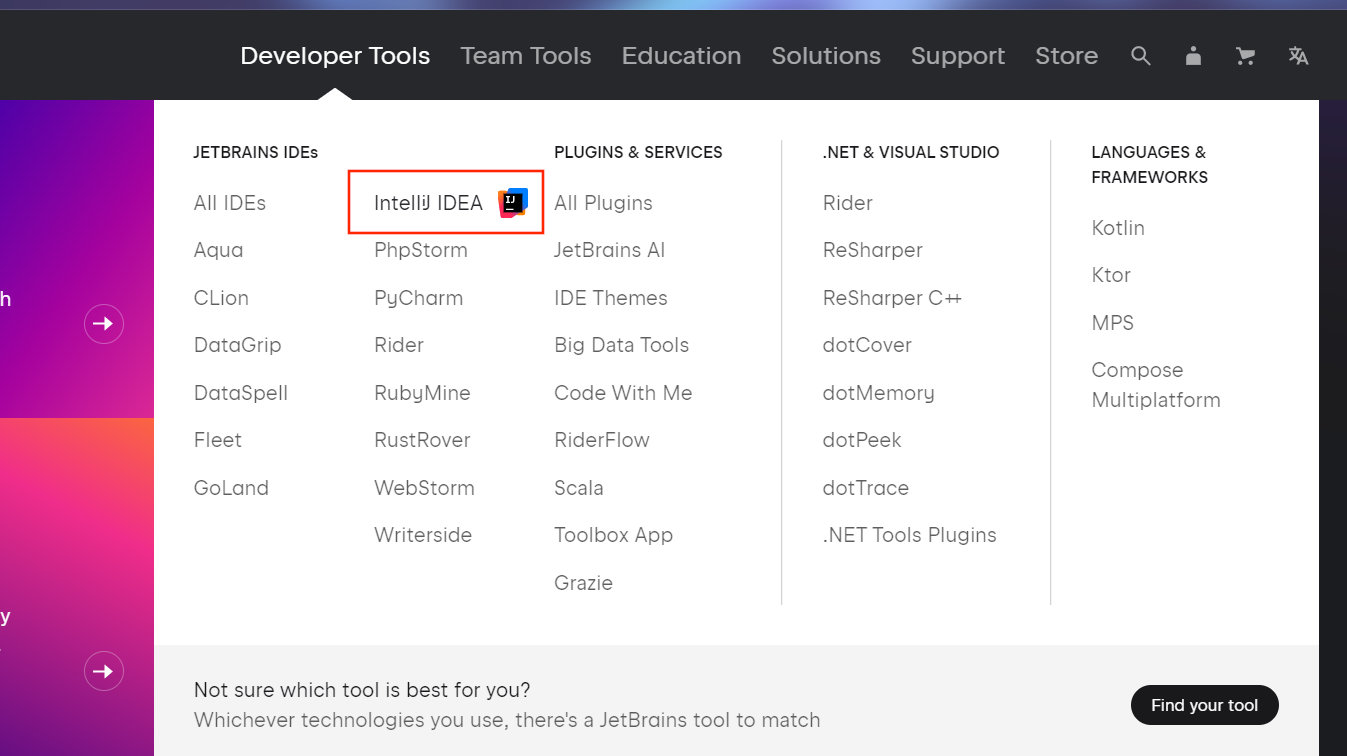Image resolution: width=1347 pixels, height=756 pixels.
Task: Open the CLion link
Action: 221,298
